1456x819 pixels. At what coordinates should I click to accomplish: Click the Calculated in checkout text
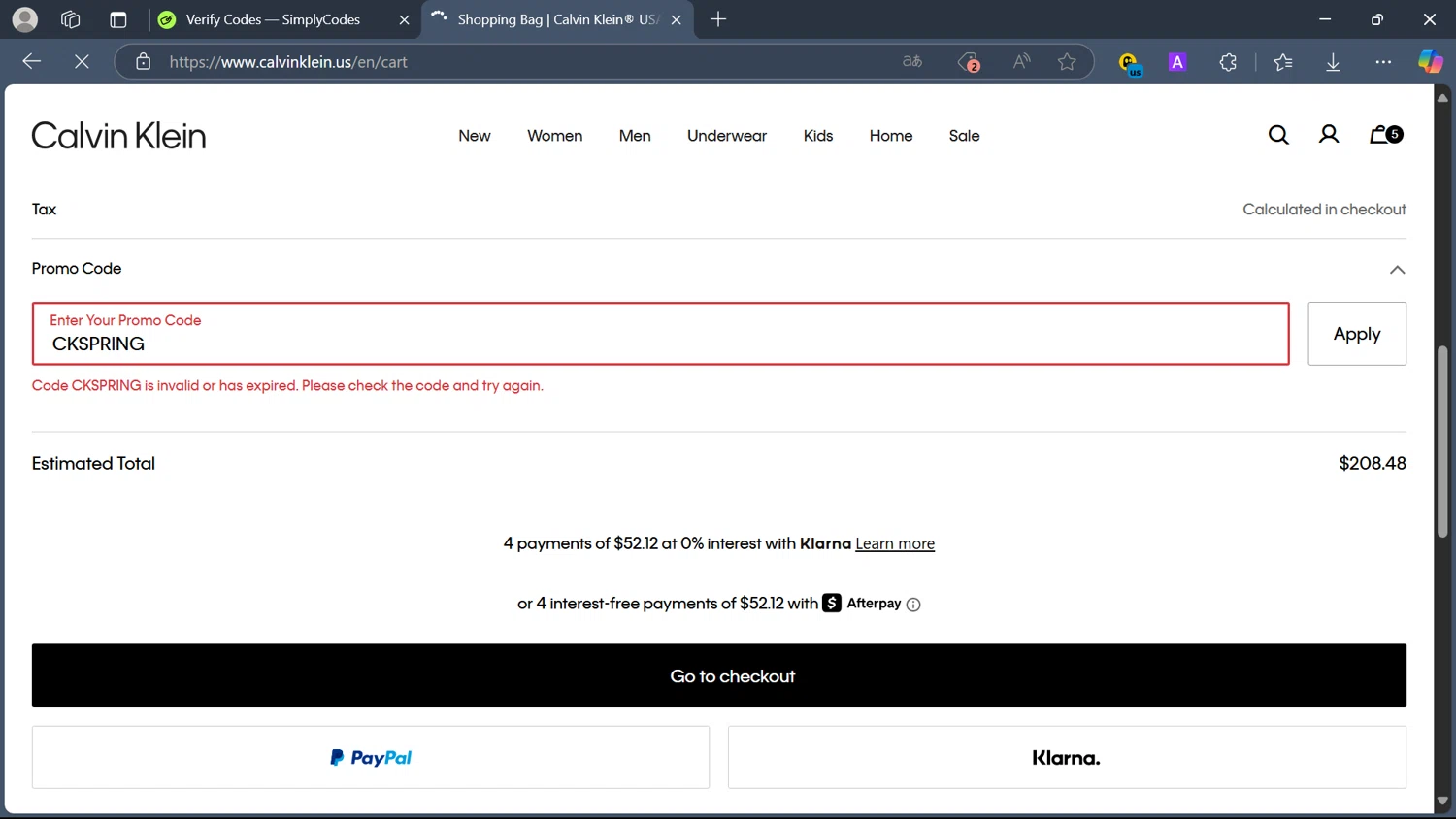point(1324,210)
